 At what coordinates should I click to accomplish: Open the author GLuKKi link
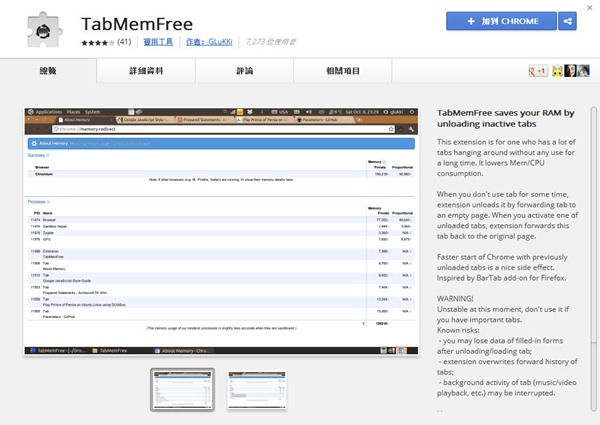point(209,42)
